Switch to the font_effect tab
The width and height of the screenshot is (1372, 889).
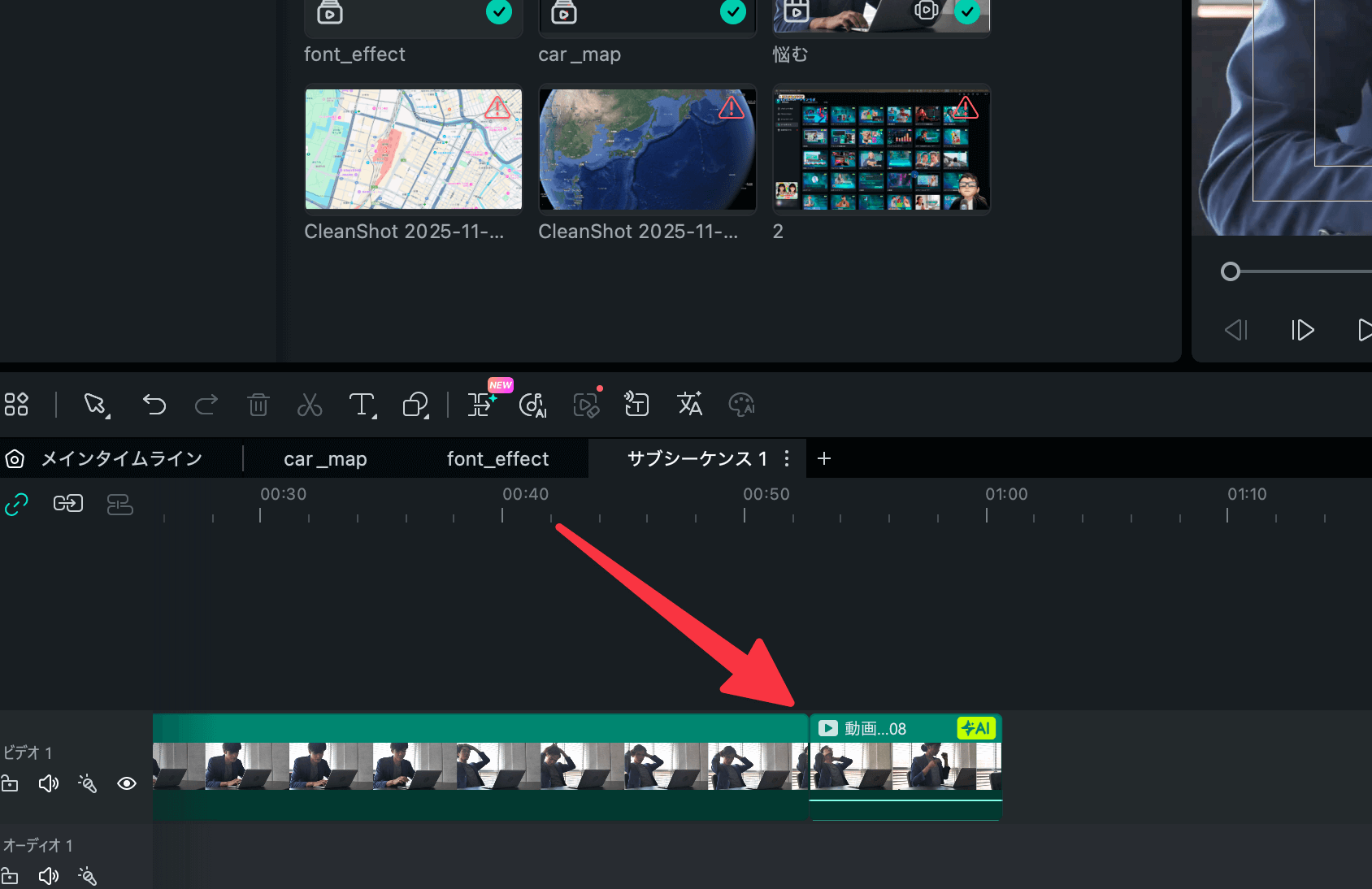[498, 458]
